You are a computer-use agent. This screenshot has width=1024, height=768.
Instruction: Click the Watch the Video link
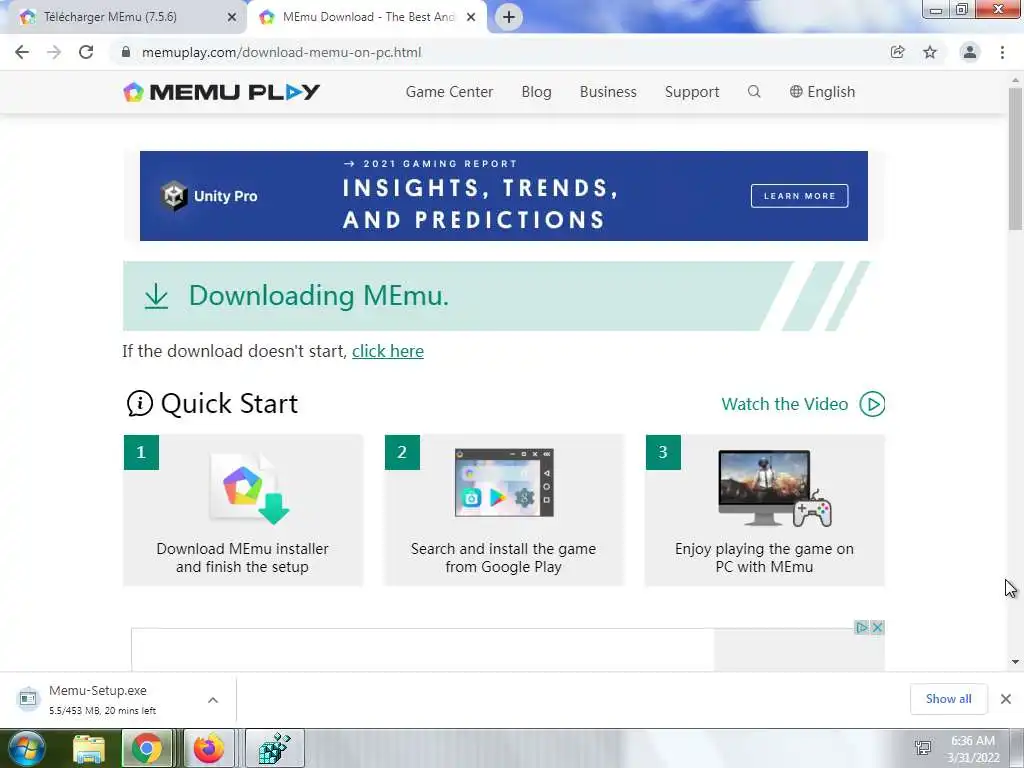[x=784, y=404]
